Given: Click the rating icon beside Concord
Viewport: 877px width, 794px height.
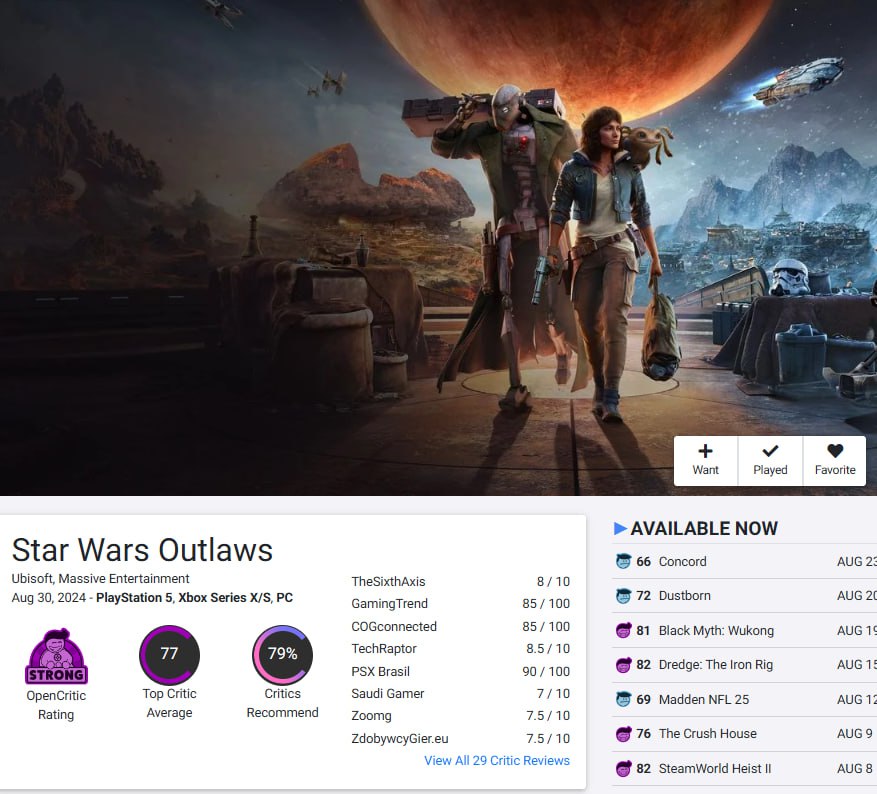Looking at the screenshot, I should (x=623, y=561).
